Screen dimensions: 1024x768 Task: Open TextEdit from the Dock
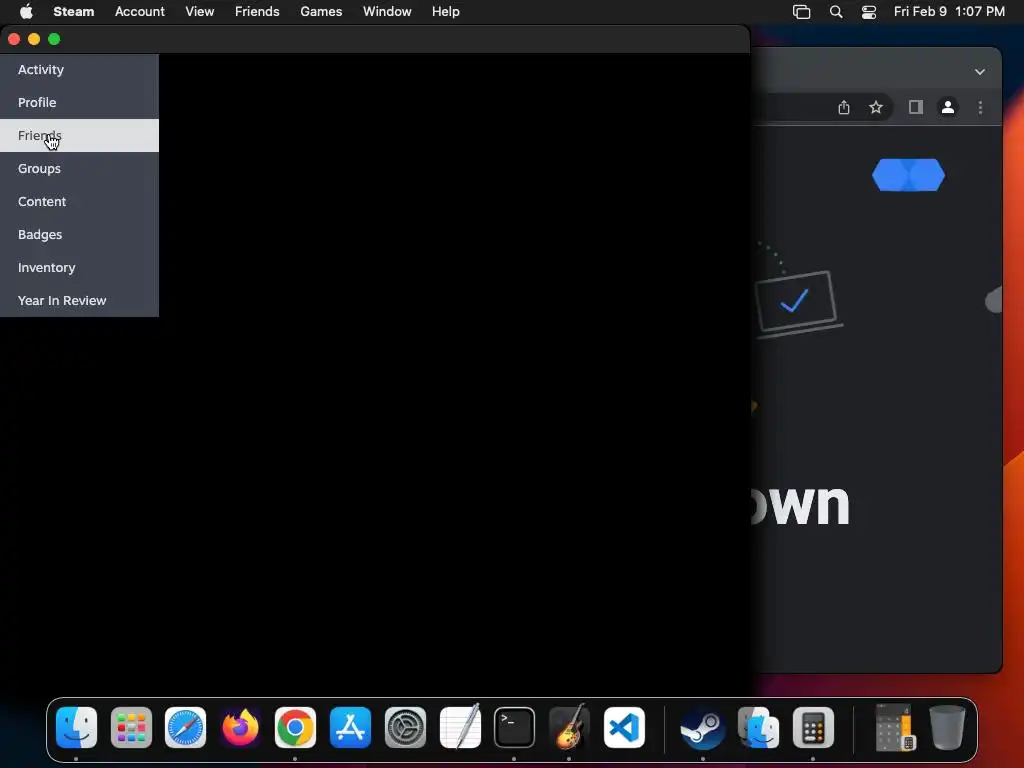click(x=460, y=726)
